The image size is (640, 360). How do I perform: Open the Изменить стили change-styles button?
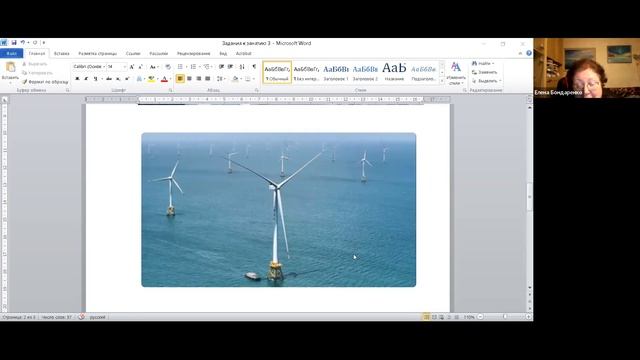tap(456, 73)
